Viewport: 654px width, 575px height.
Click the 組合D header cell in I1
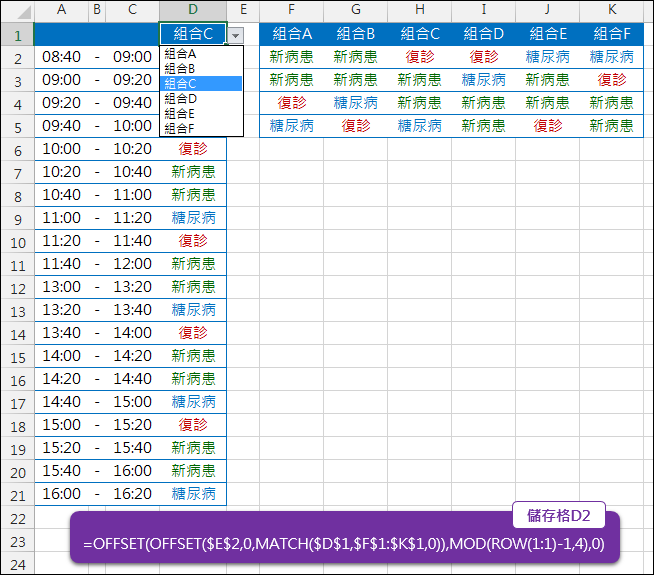(483, 34)
